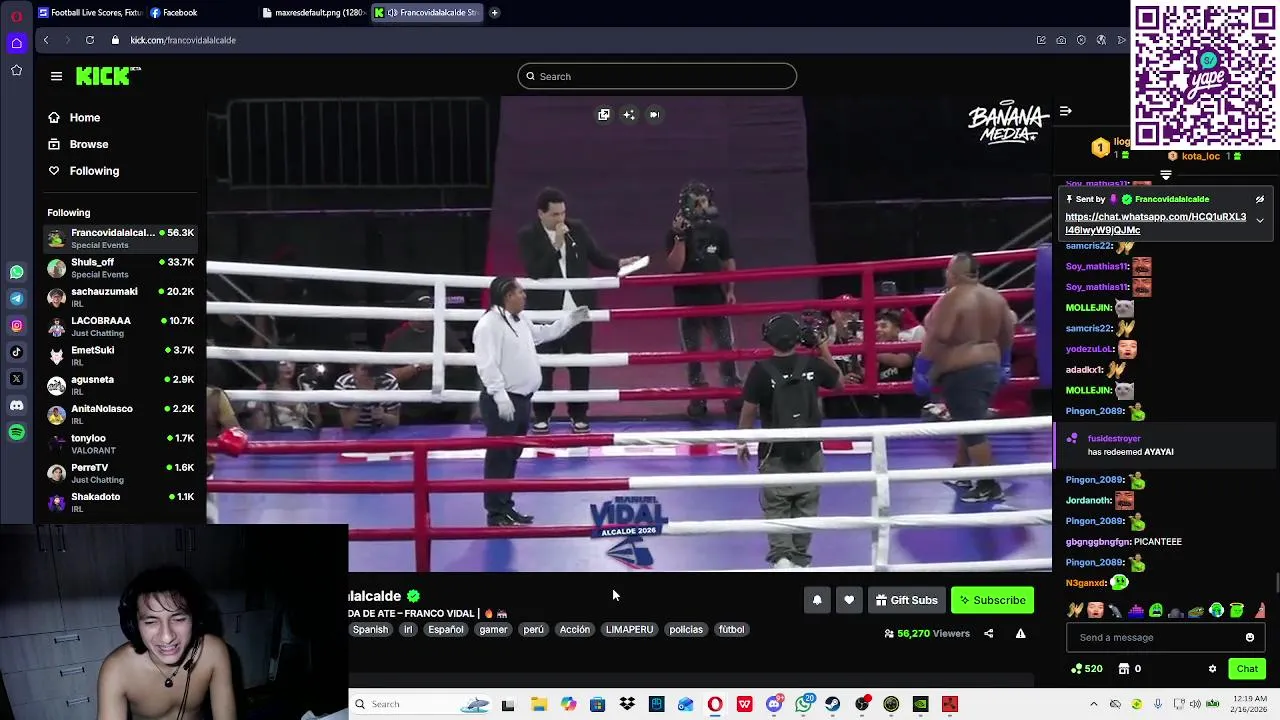The height and width of the screenshot is (720, 1280).
Task: Open agusneta channel in Following list
Action: (121, 385)
